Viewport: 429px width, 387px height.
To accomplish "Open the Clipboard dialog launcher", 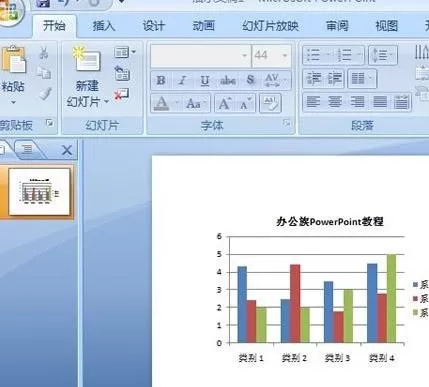I will pyautogui.click(x=50, y=123).
